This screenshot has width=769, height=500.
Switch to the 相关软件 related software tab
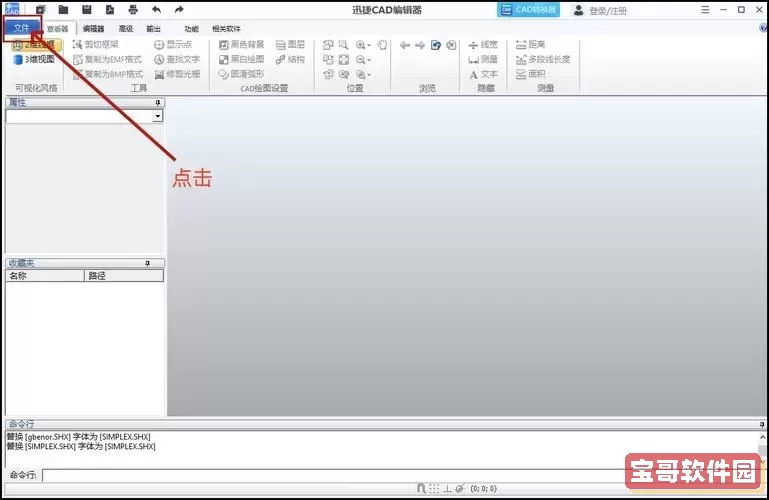point(226,29)
